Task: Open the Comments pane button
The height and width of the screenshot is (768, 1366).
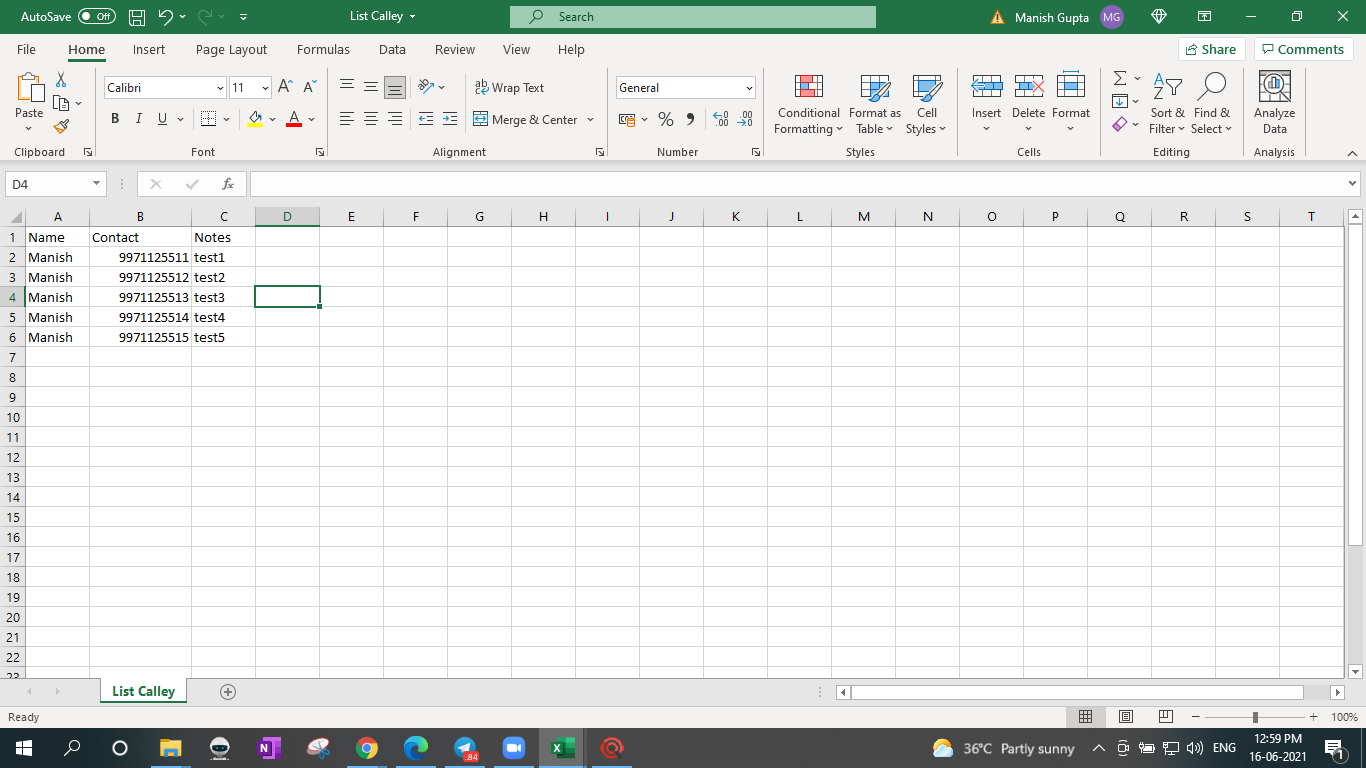Action: 1303,49
